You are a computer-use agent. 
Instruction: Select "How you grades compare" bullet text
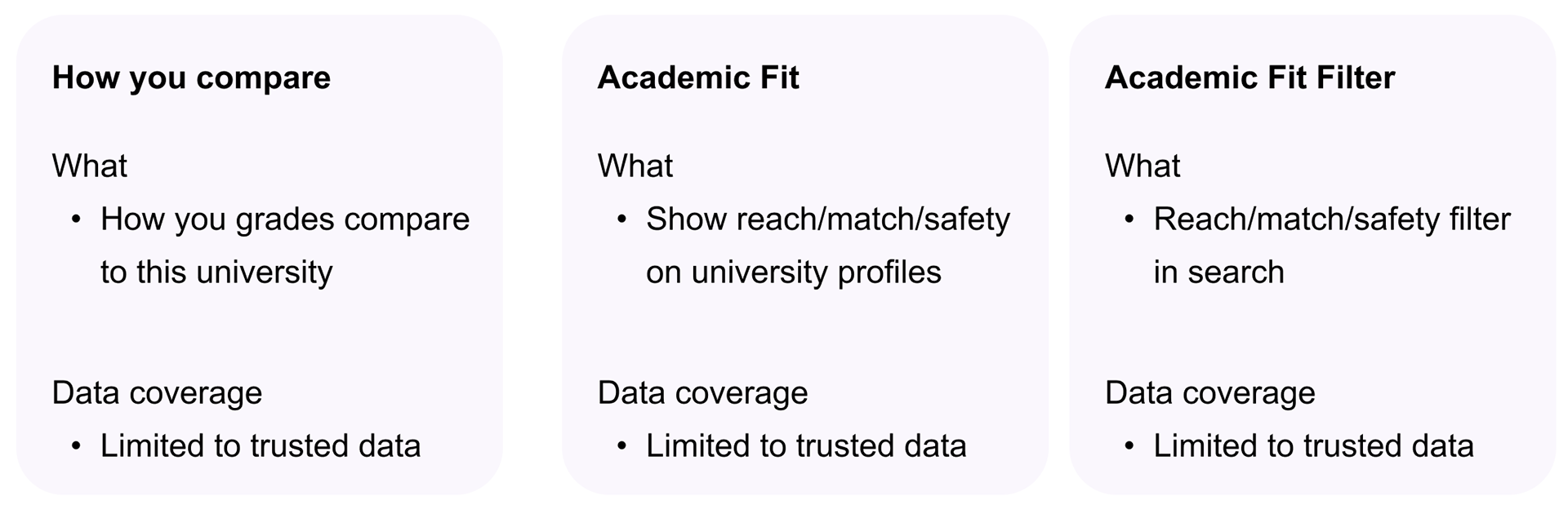(285, 220)
